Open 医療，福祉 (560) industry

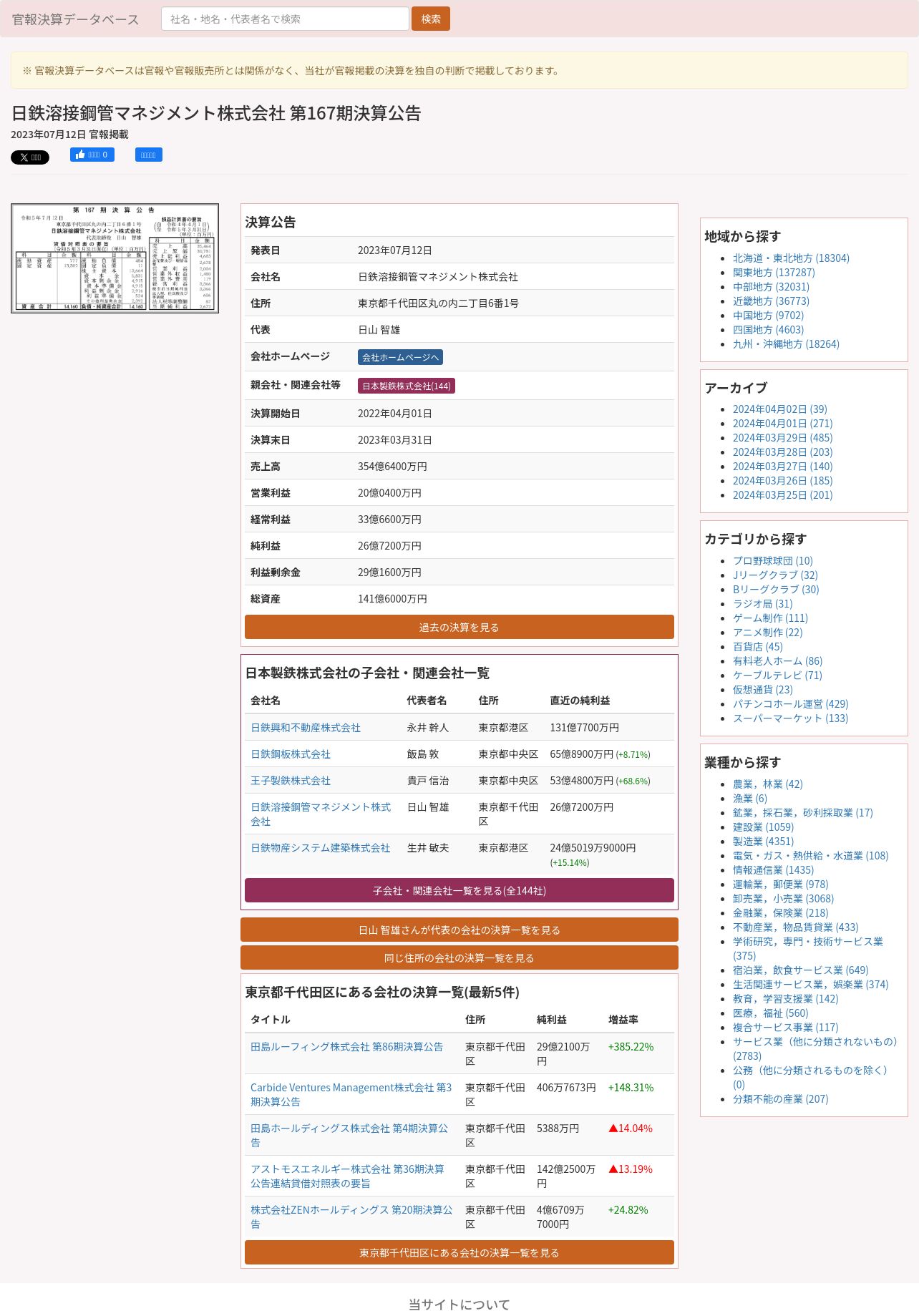[x=770, y=1013]
